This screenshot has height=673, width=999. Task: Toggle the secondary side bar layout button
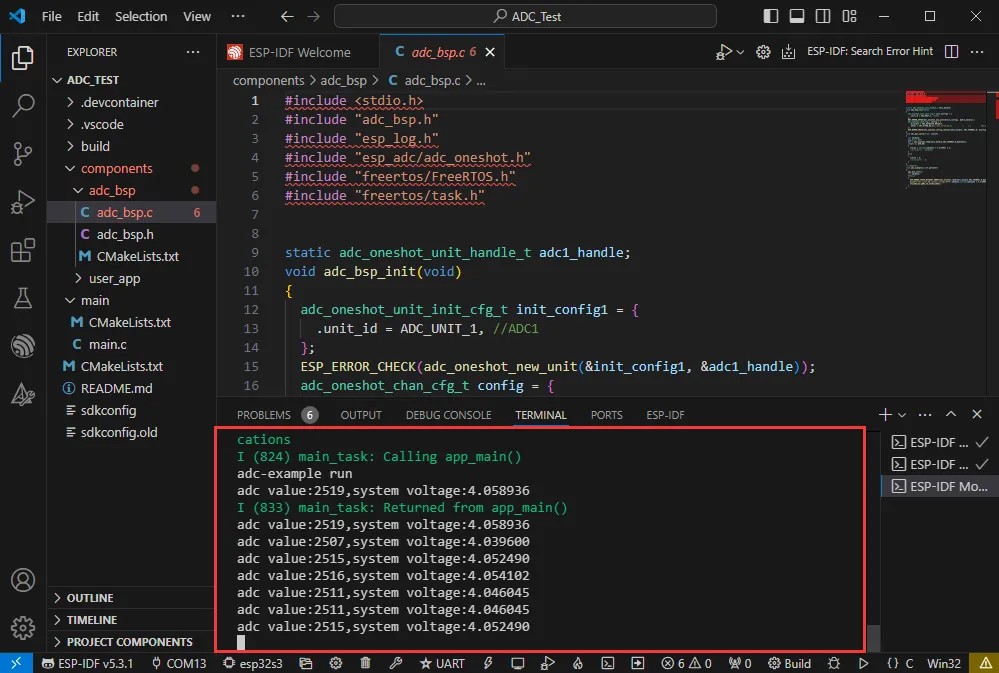point(824,16)
